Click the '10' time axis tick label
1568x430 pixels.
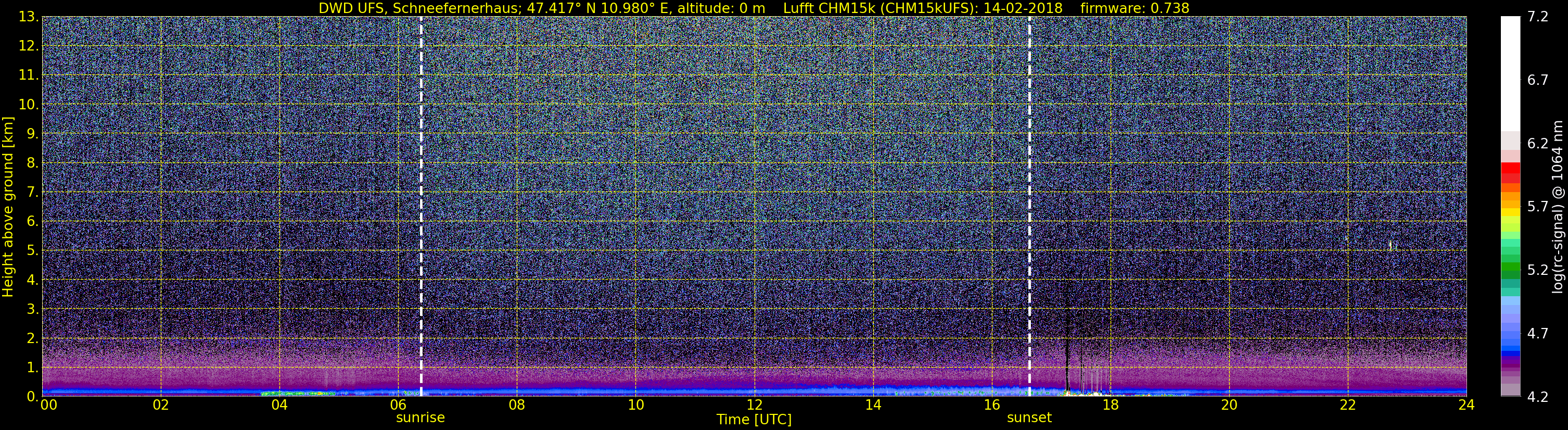coord(635,405)
